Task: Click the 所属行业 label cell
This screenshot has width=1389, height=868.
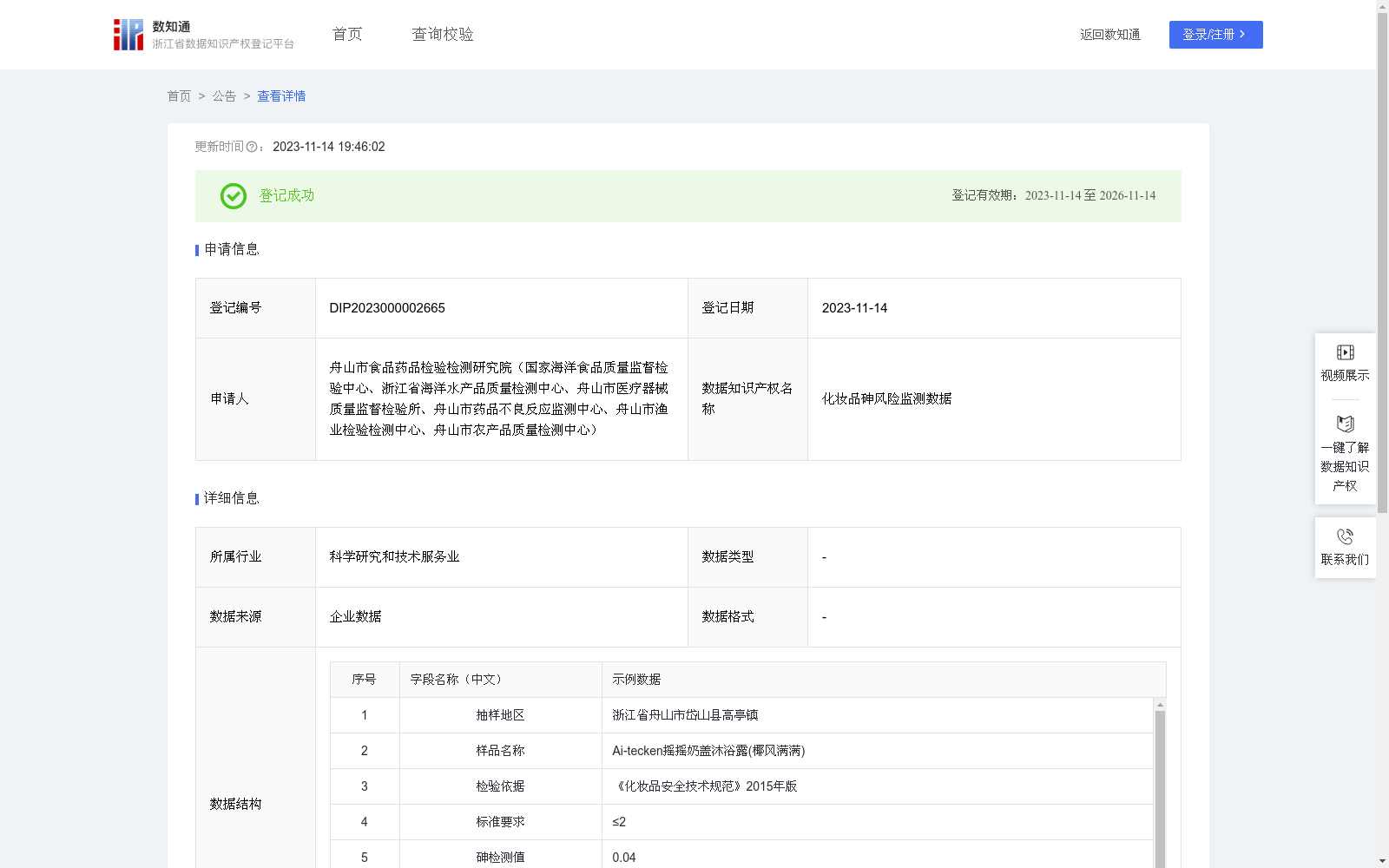Action: 255,557
